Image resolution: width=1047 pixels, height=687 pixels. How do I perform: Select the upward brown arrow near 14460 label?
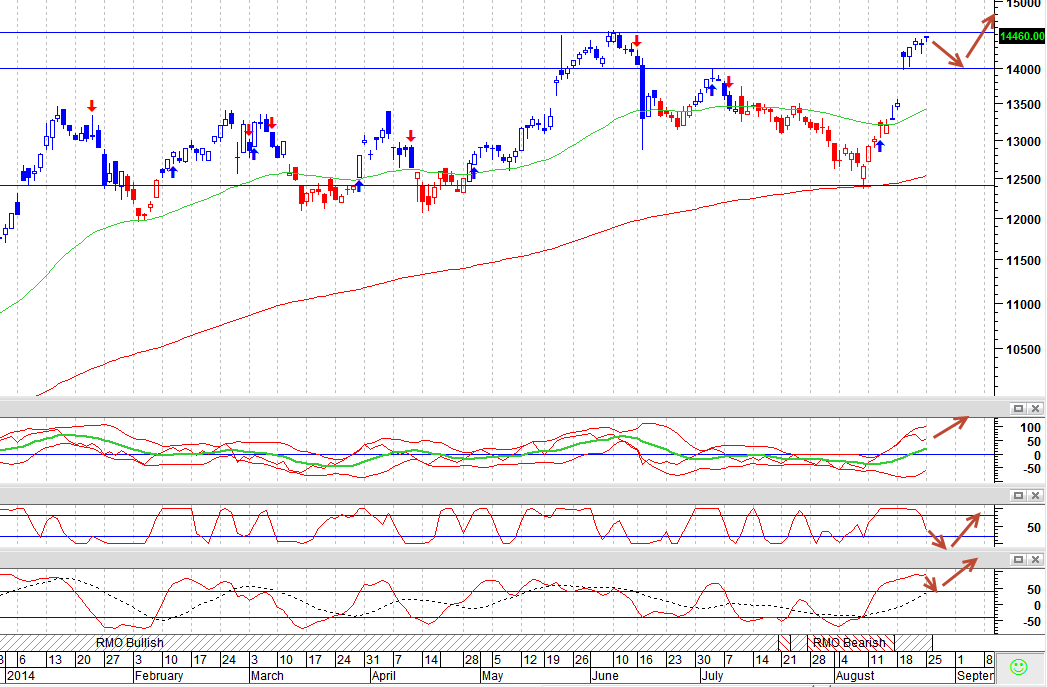pyautogui.click(x=980, y=35)
